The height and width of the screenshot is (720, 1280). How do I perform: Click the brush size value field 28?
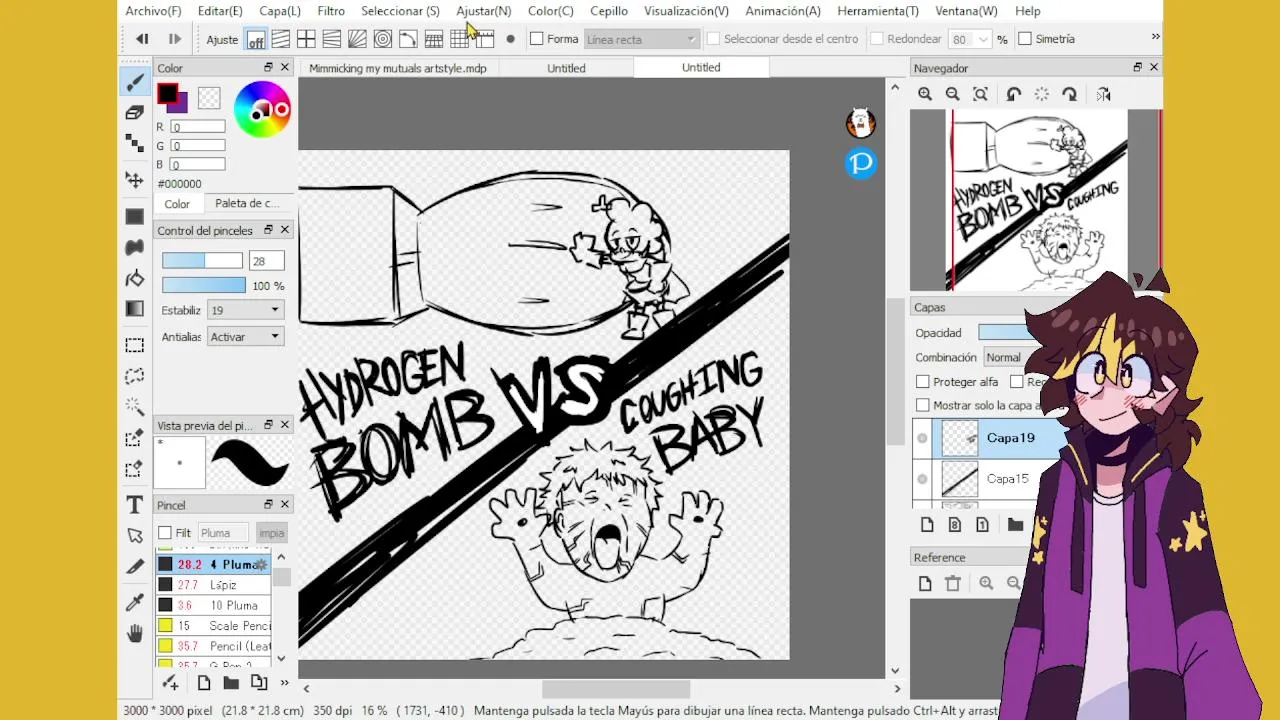pos(267,261)
